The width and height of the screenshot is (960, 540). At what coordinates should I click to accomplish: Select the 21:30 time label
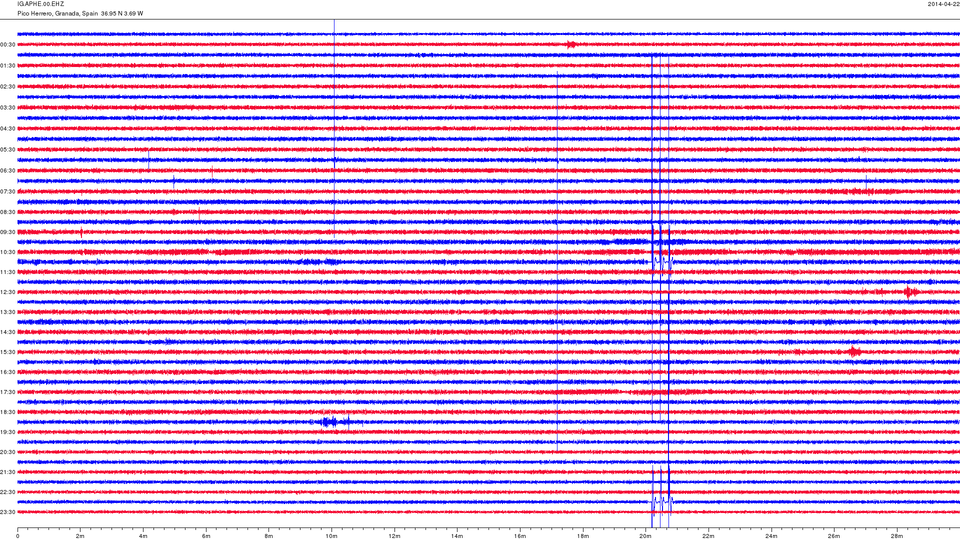click(8, 472)
